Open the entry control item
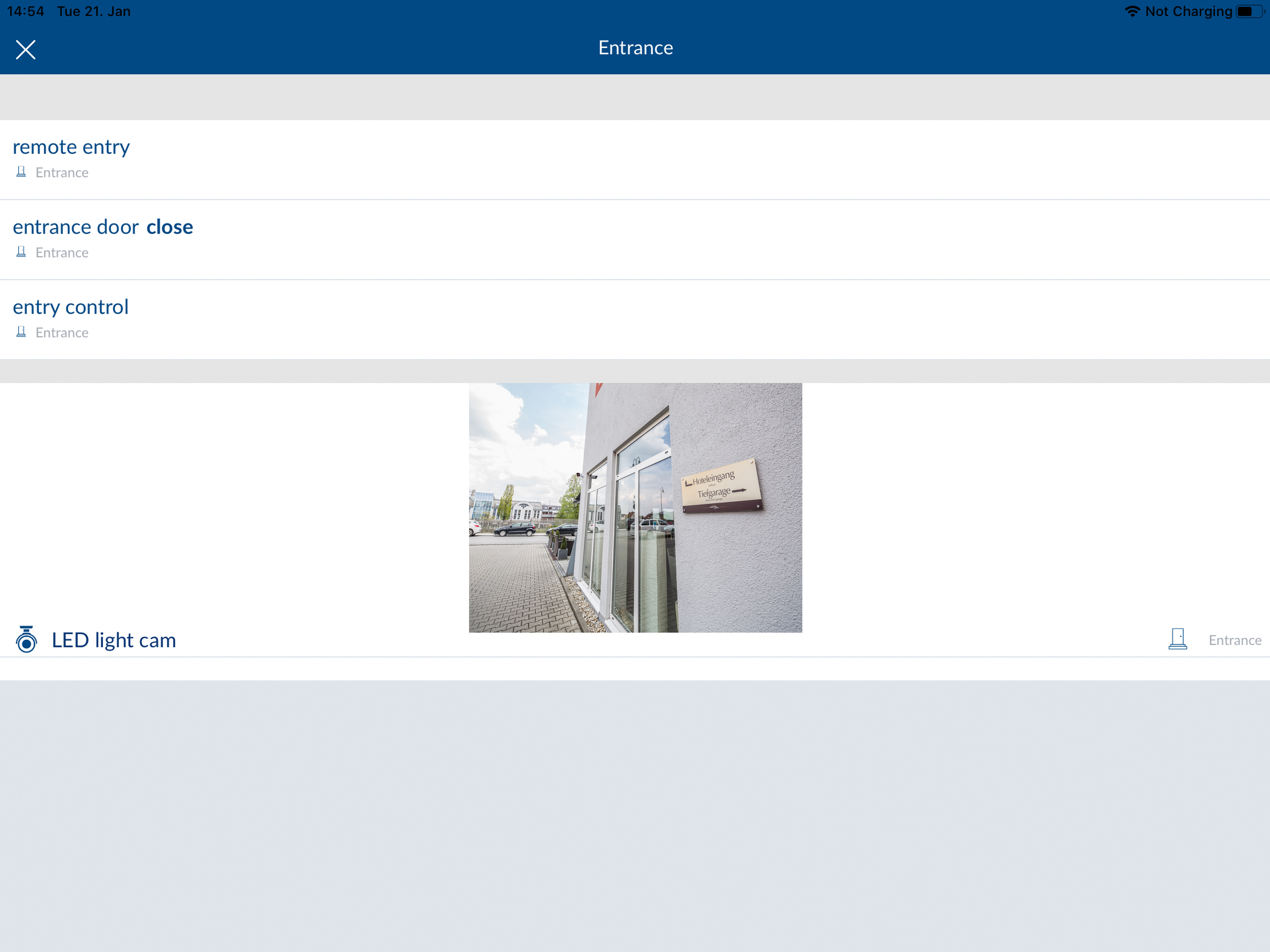Image resolution: width=1270 pixels, height=952 pixels. (71, 307)
